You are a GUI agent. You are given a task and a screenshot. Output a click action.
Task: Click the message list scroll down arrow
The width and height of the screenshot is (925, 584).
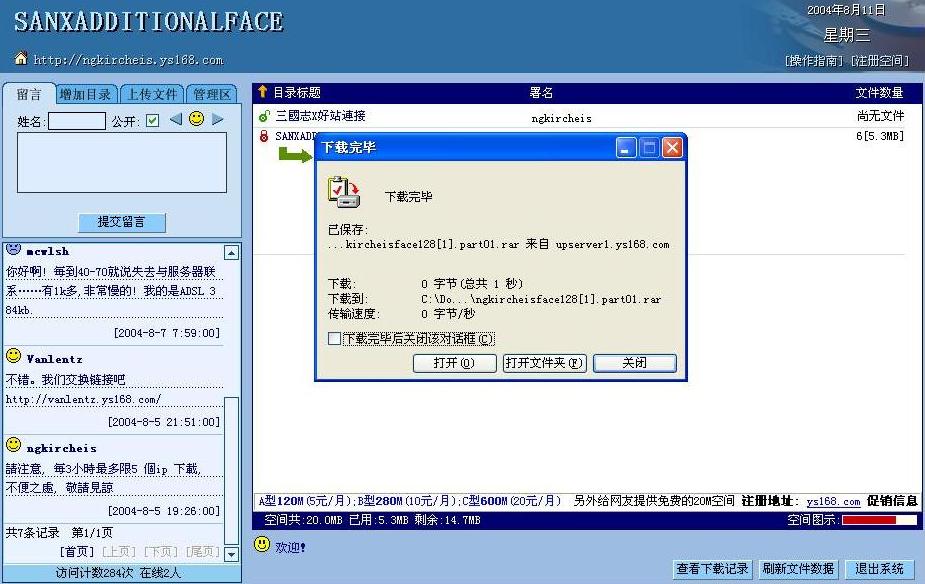pos(231,554)
